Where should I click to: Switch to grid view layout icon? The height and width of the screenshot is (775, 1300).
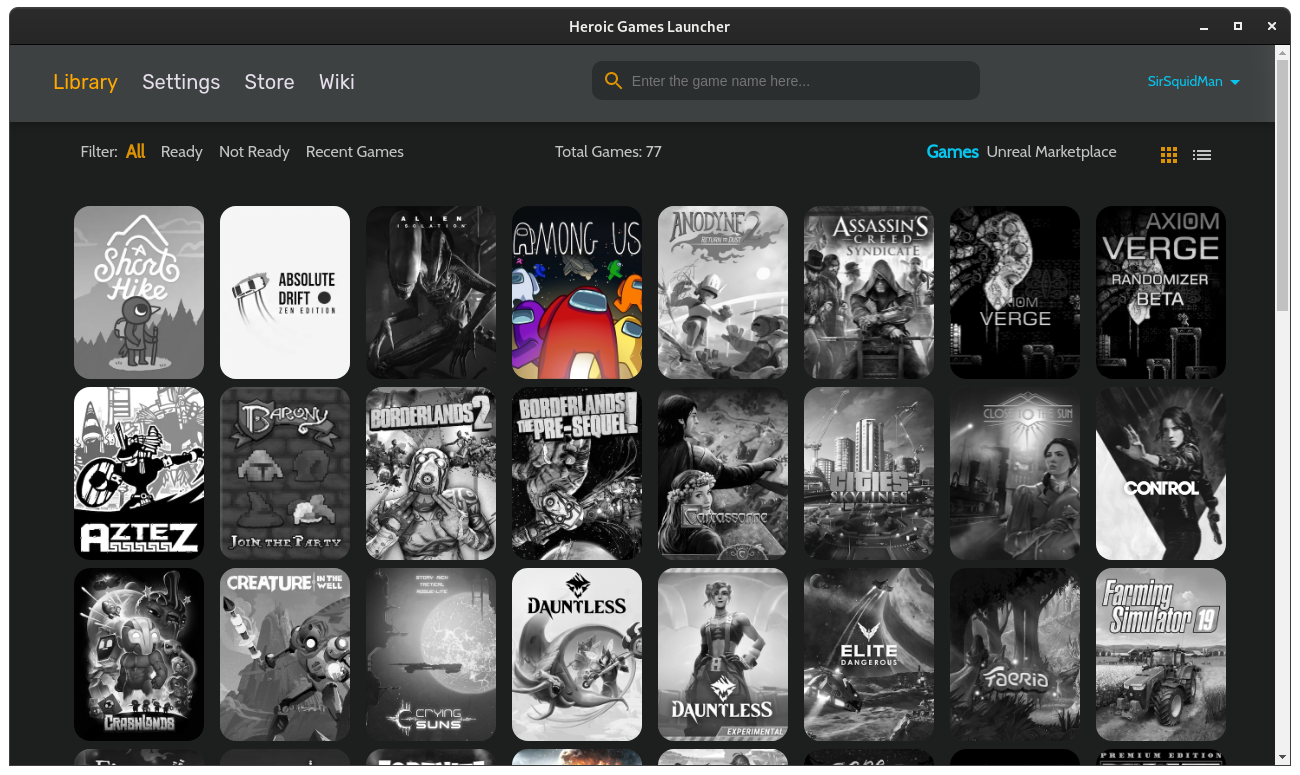pyautogui.click(x=1169, y=155)
